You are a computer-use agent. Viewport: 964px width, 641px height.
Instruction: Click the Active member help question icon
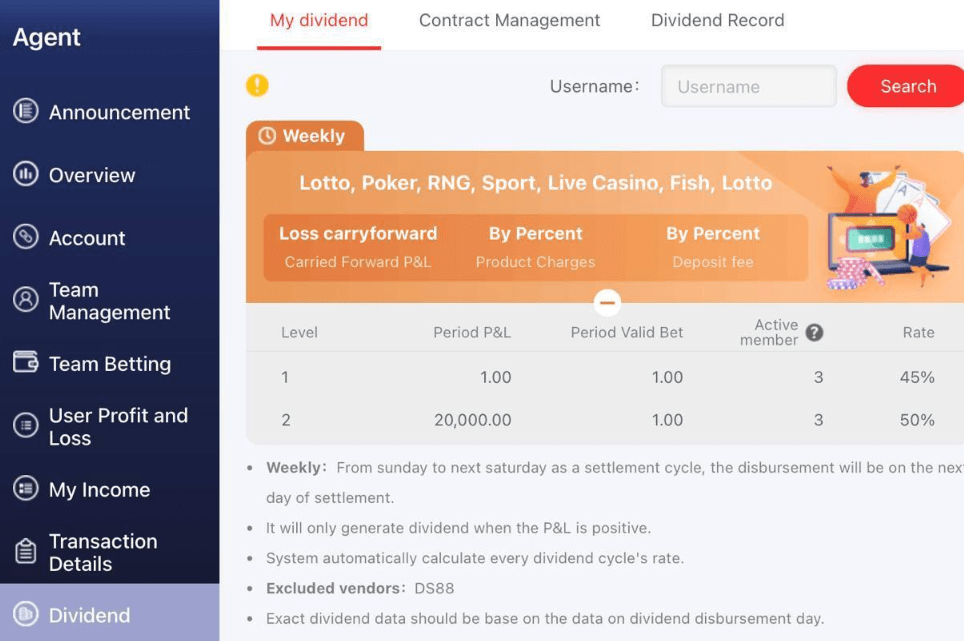click(815, 332)
